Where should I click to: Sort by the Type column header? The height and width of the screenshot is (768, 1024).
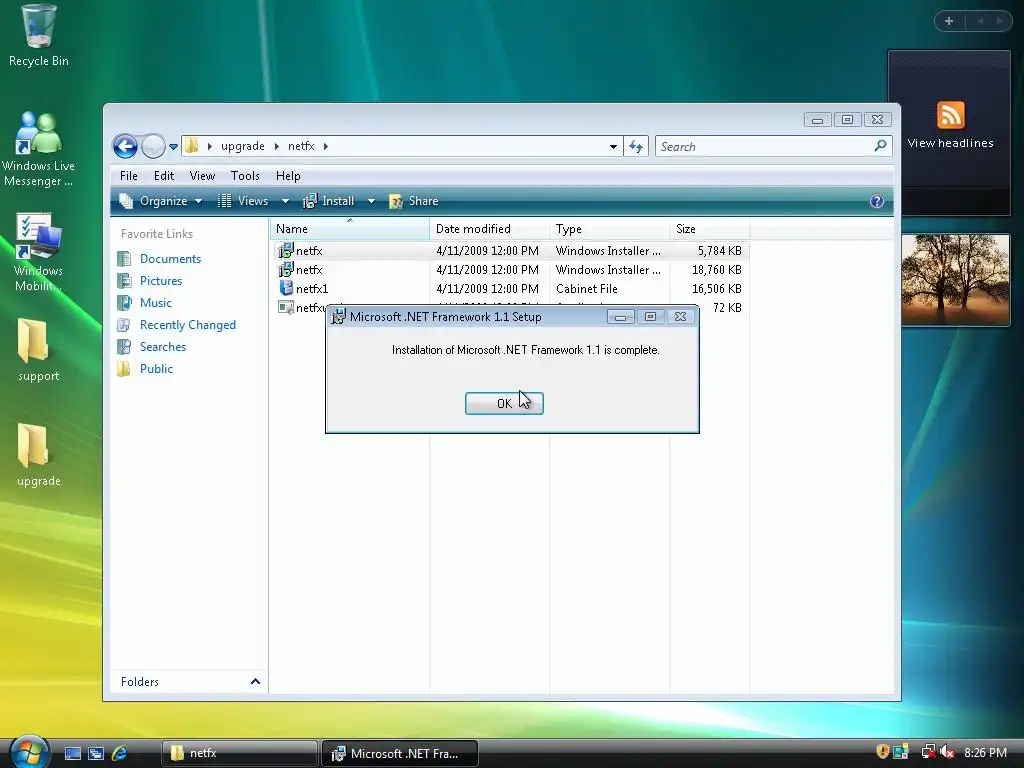tap(609, 229)
